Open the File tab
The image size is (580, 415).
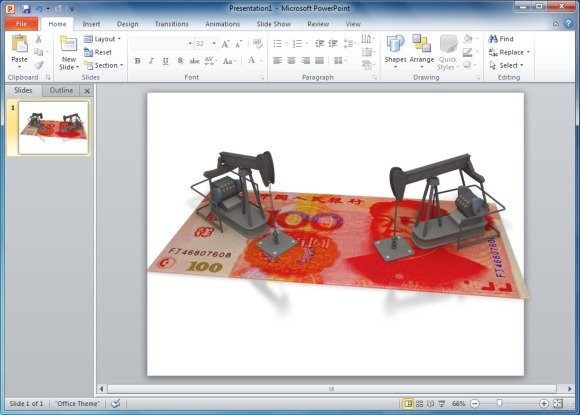coord(21,24)
